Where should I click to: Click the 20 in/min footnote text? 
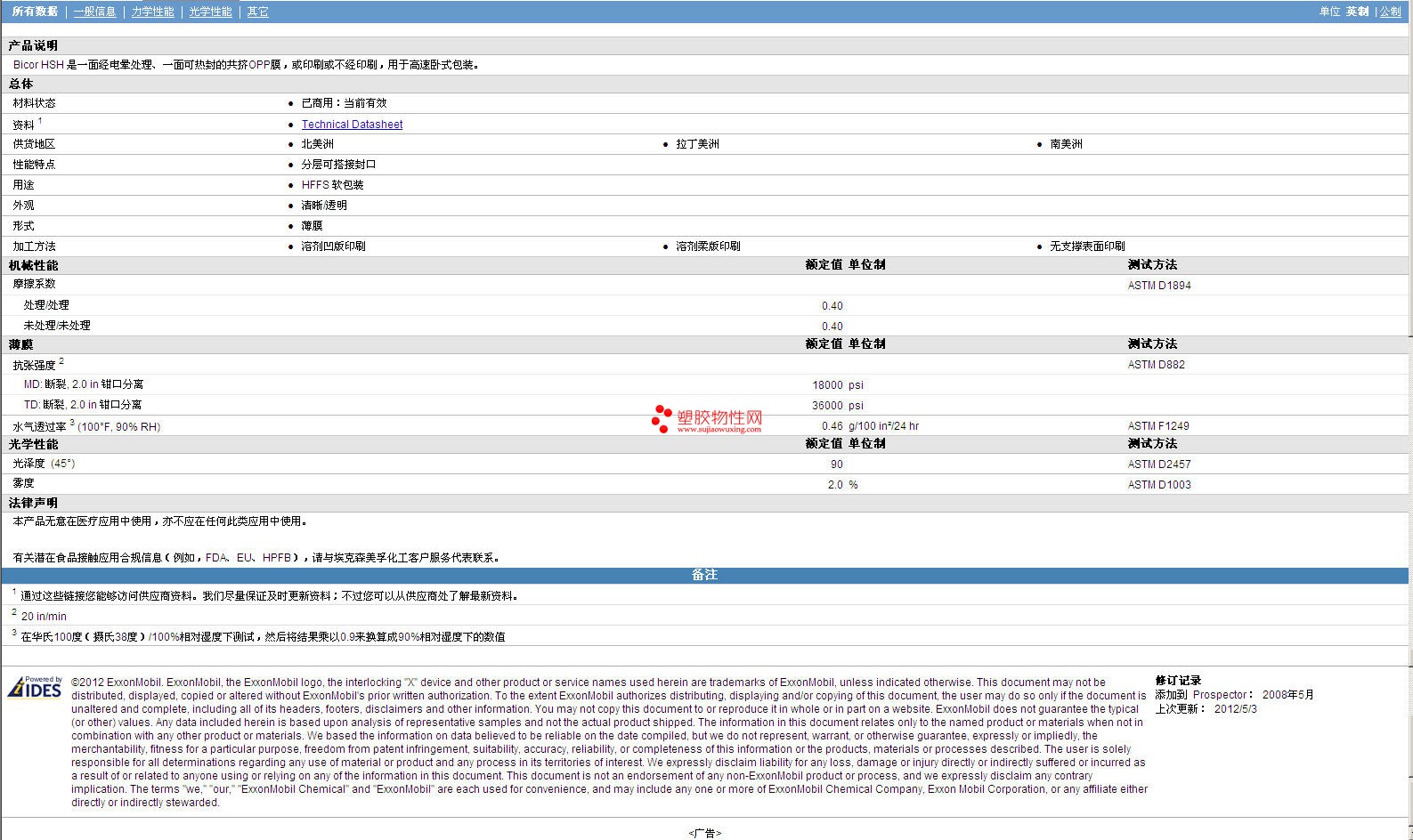click(44, 617)
